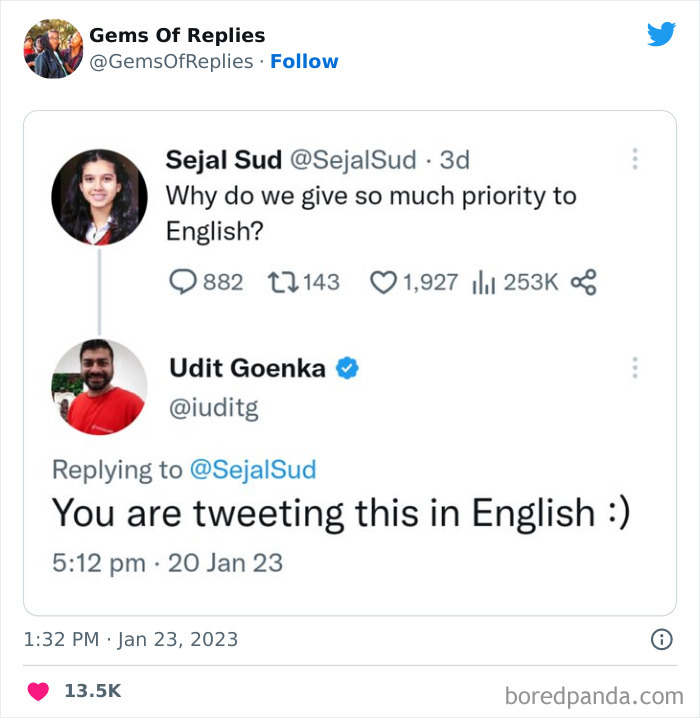Open the @SejalSud mention link in reply
700x718 pixels.
(252, 469)
